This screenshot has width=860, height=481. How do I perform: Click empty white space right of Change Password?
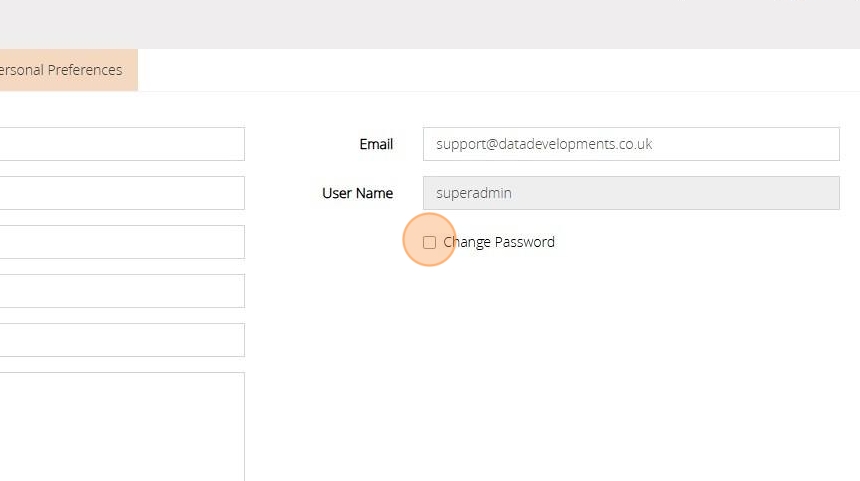[x=720, y=242]
